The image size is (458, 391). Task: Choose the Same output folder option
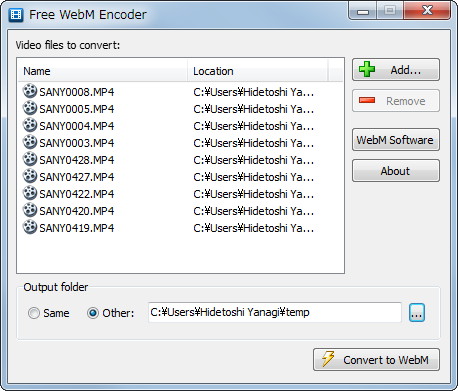[49, 313]
